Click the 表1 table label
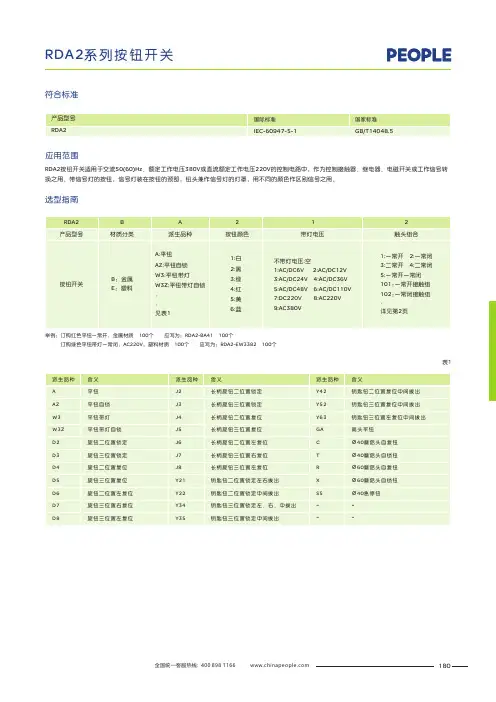This screenshot has width=496, height=702. click(x=446, y=362)
